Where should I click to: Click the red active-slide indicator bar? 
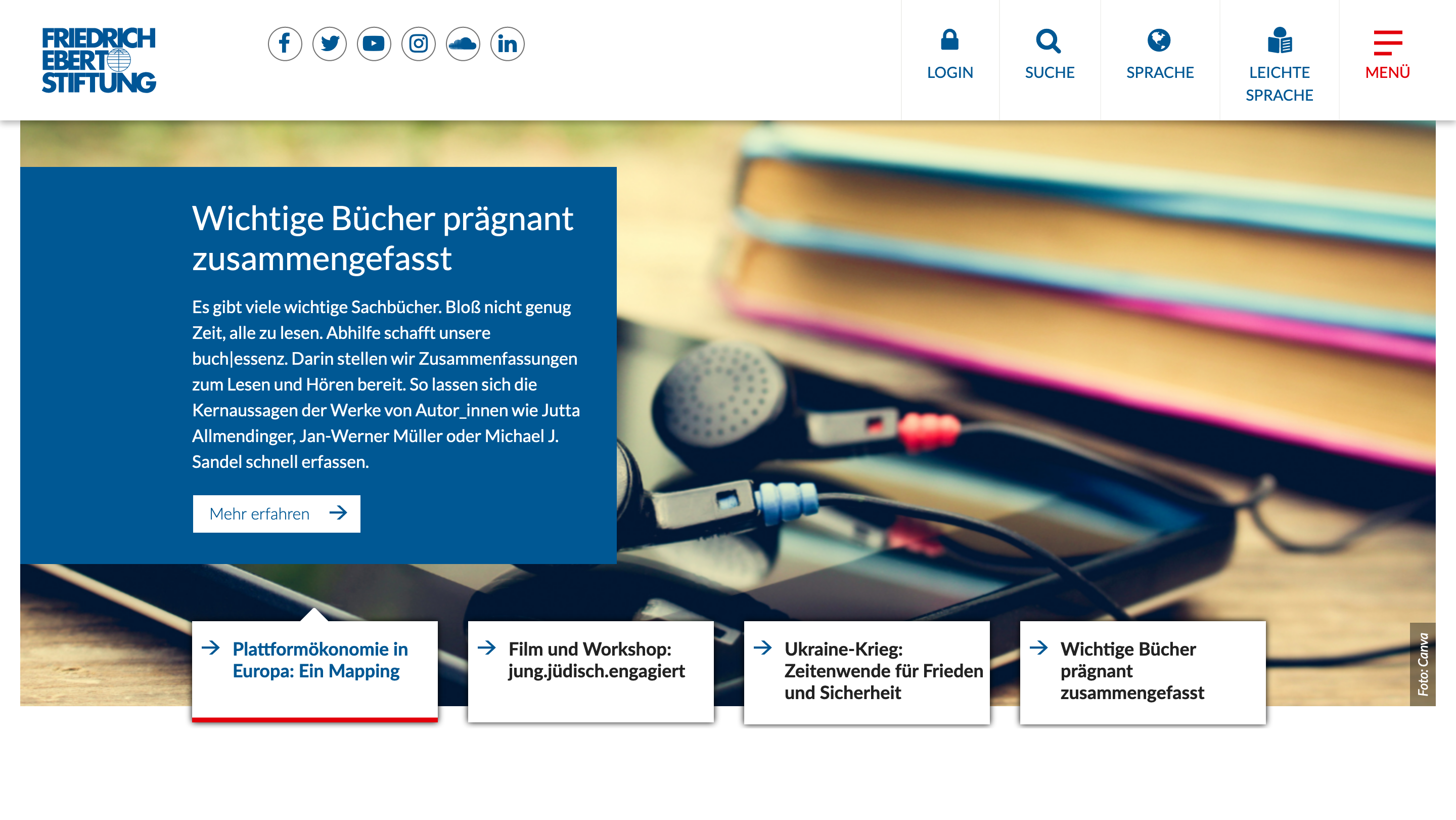(x=315, y=719)
